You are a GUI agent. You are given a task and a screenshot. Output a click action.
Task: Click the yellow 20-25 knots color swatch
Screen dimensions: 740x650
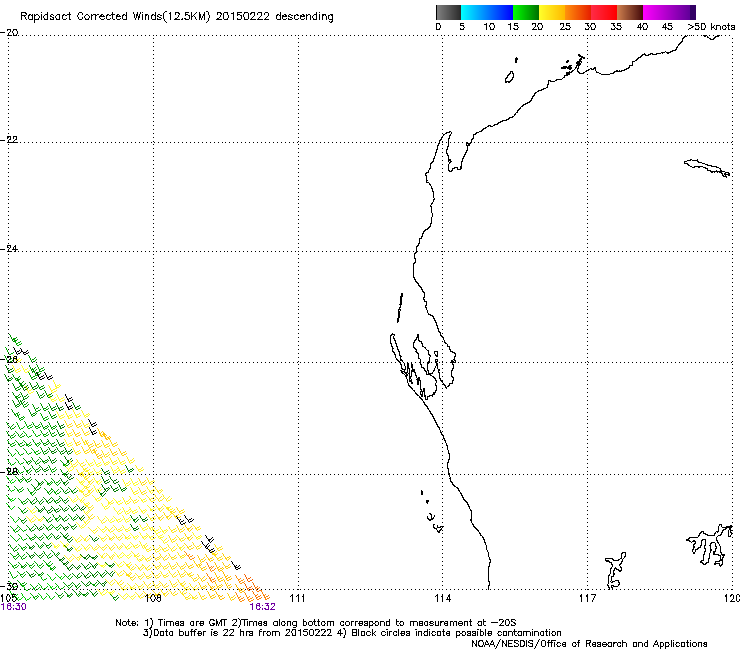coord(552,12)
